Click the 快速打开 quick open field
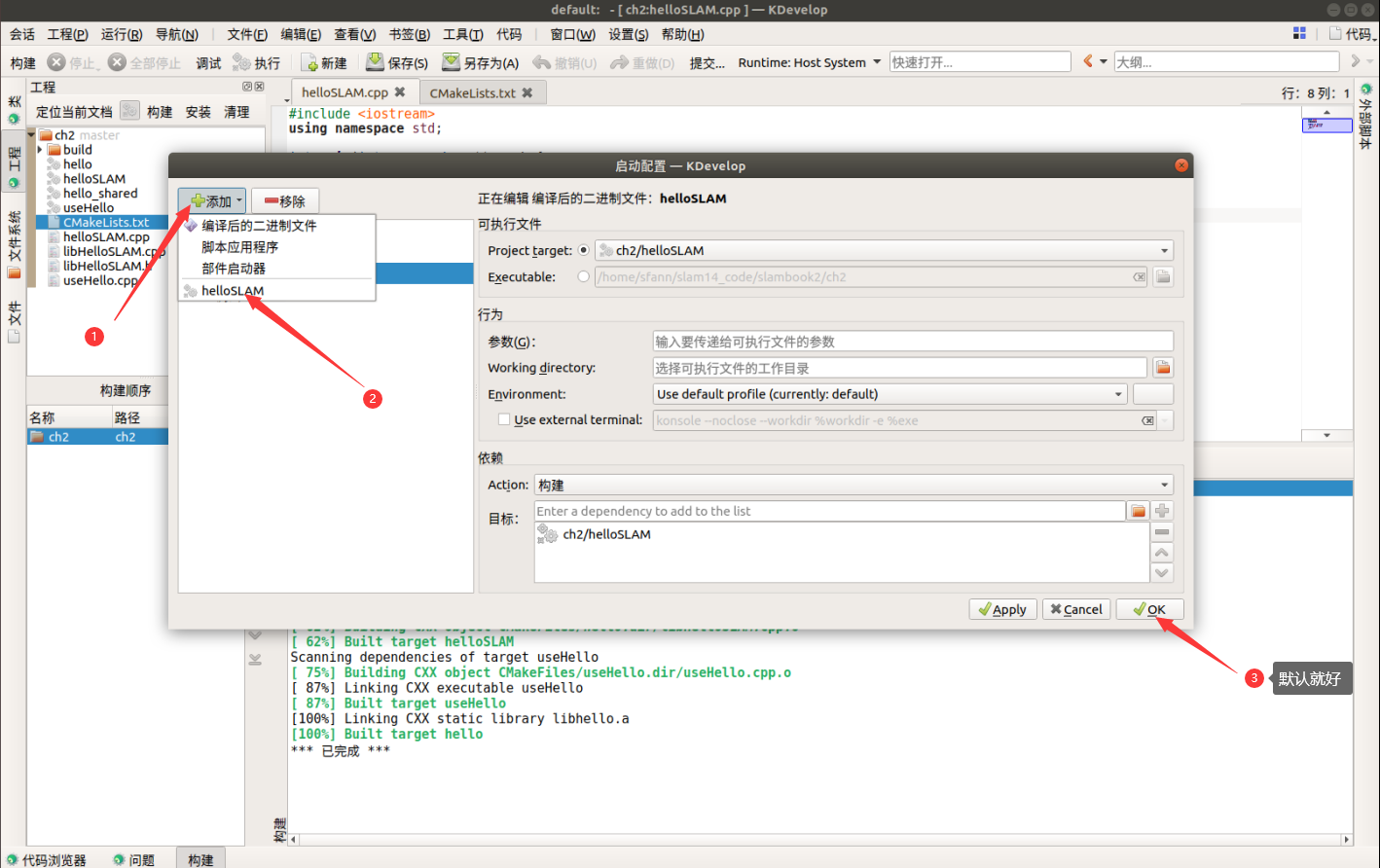Screen dimensions: 1380x868 980,61
